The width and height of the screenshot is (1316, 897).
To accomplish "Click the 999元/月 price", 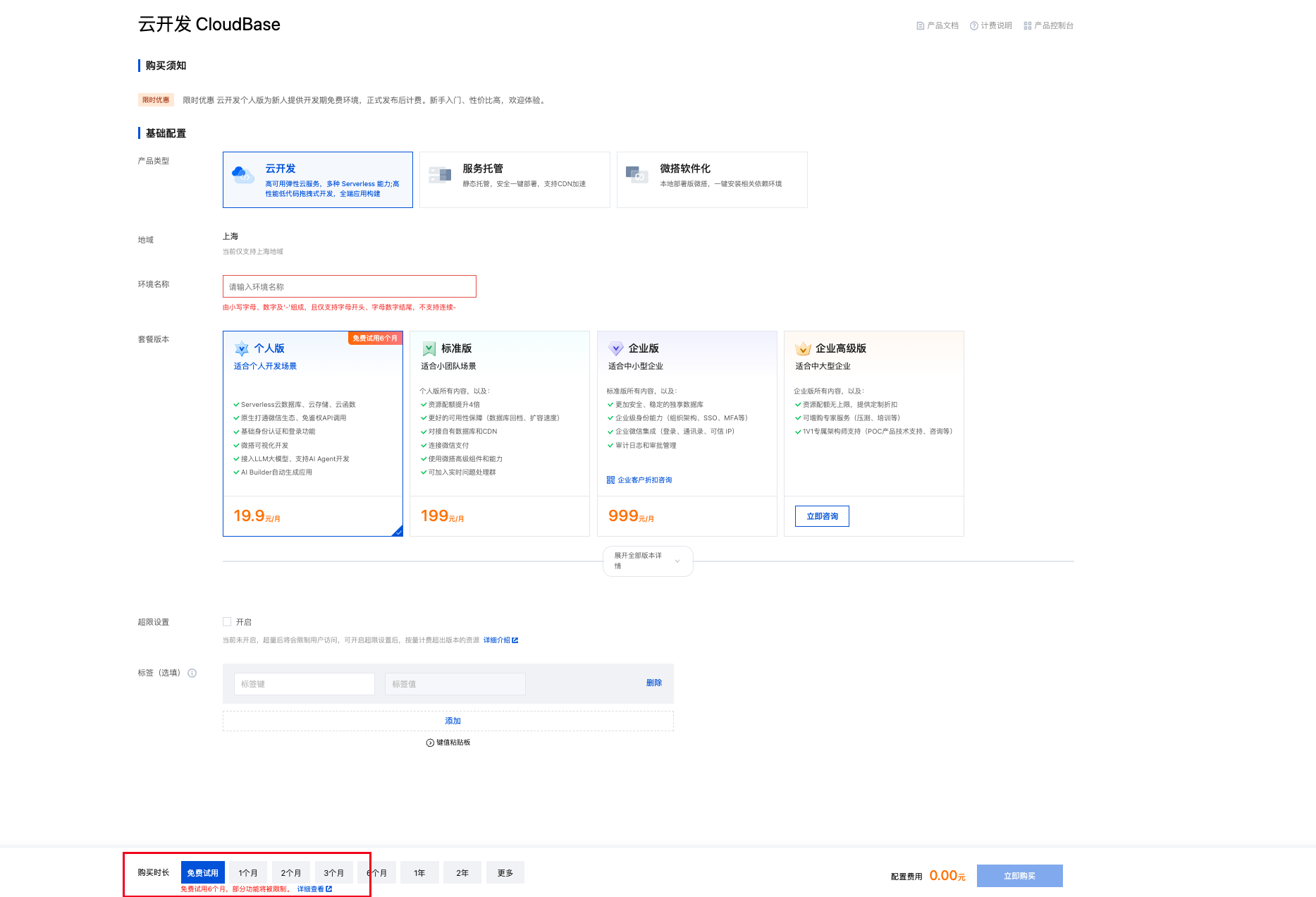I will 631,516.
